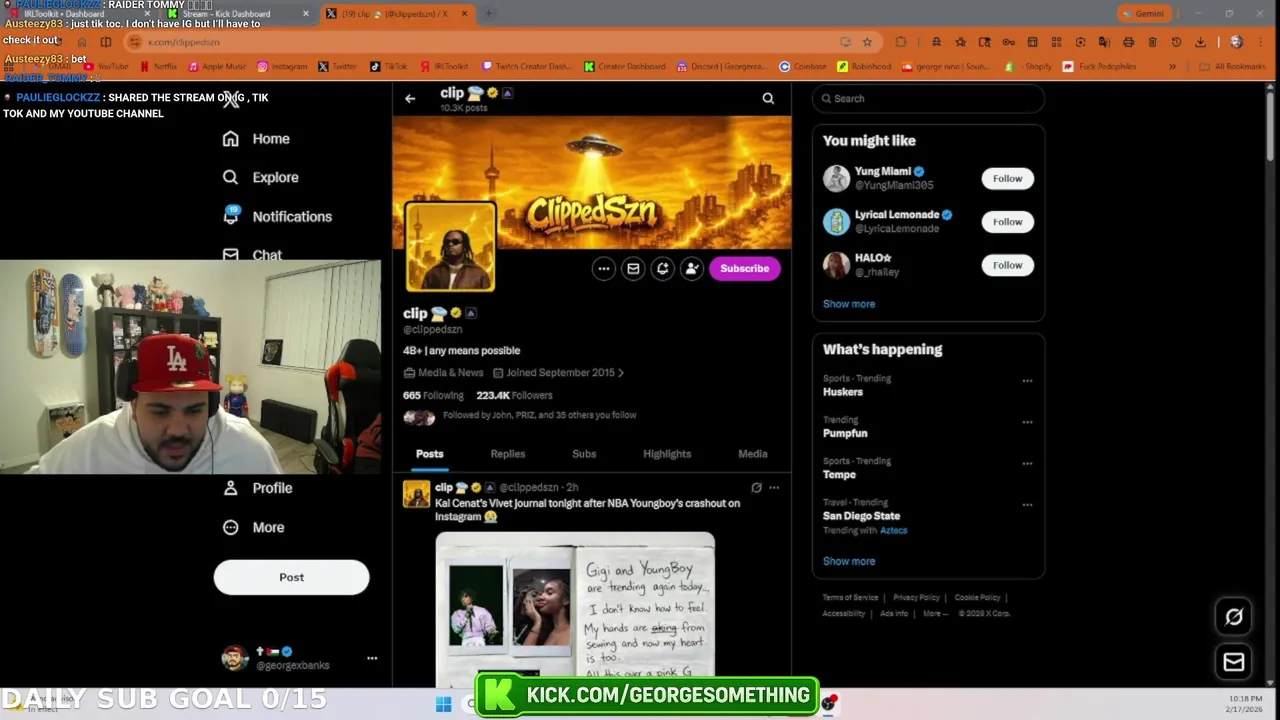Open Profile in the X sidebar
This screenshot has height=720, width=1280.
(258, 488)
